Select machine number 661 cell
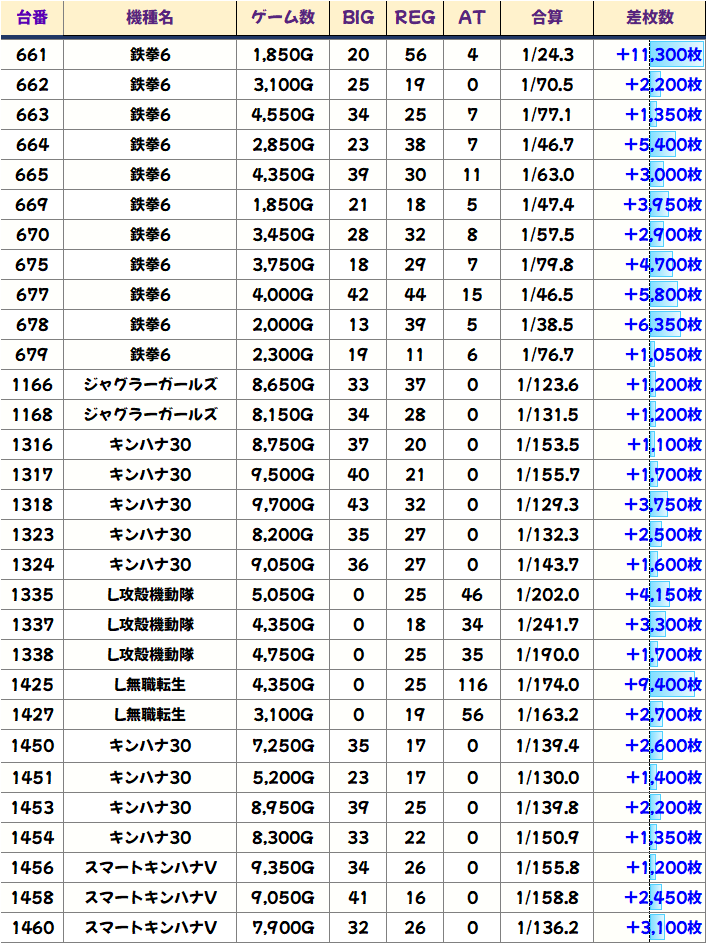Viewport: 706px width, 943px height. pyautogui.click(x=32, y=54)
